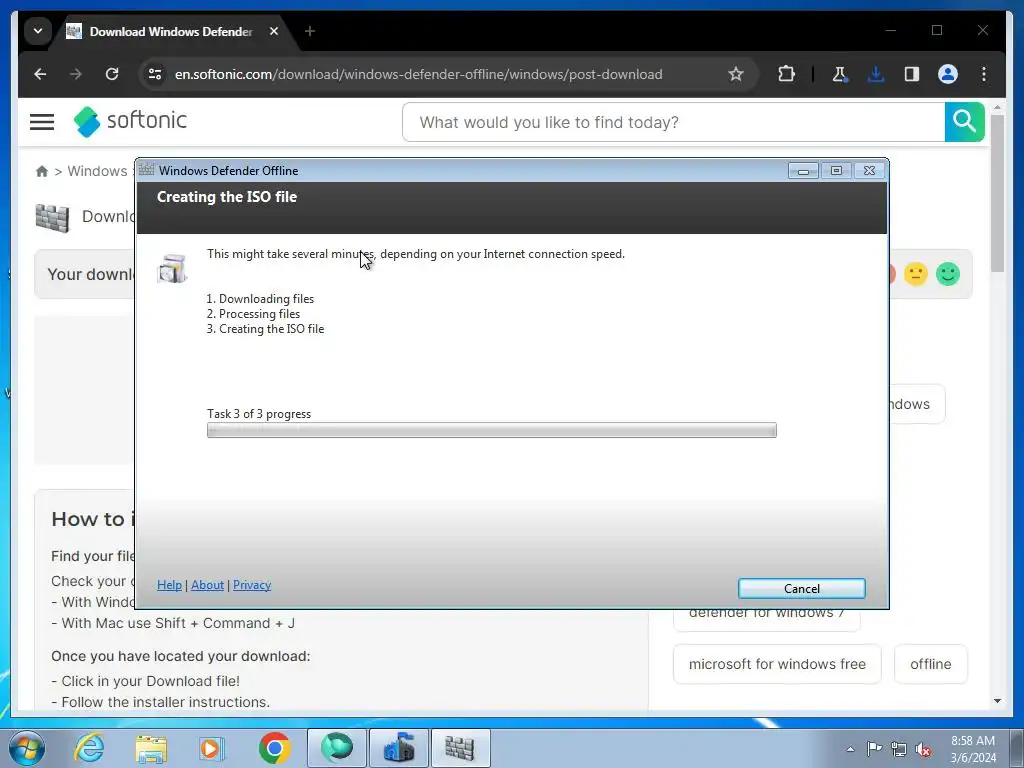Open the About link in Defender dialog
1024x768 pixels.
(207, 585)
